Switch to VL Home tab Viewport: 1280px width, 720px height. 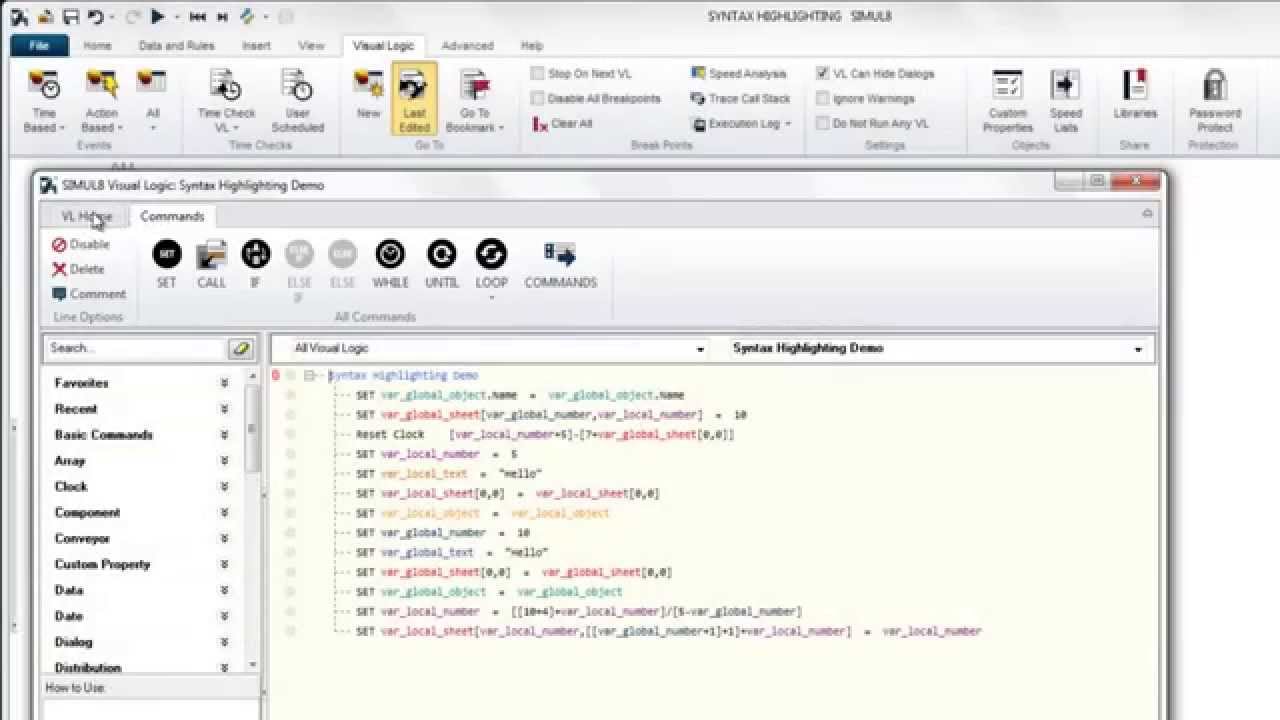pos(86,217)
